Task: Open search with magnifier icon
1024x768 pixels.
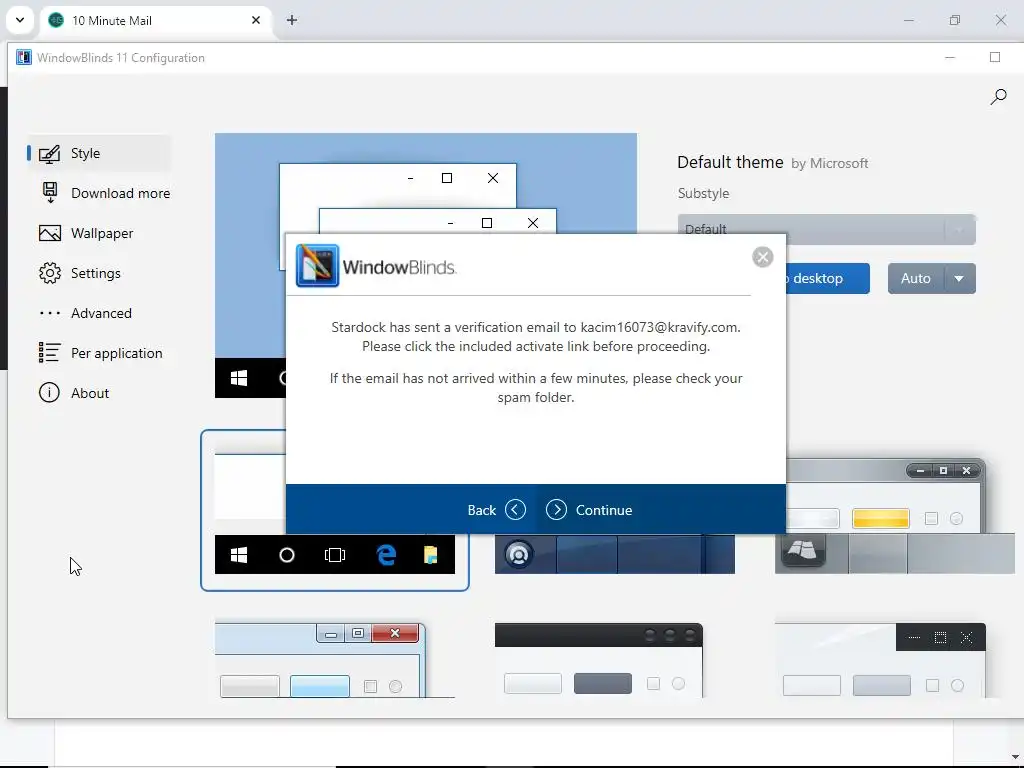Action: [998, 97]
